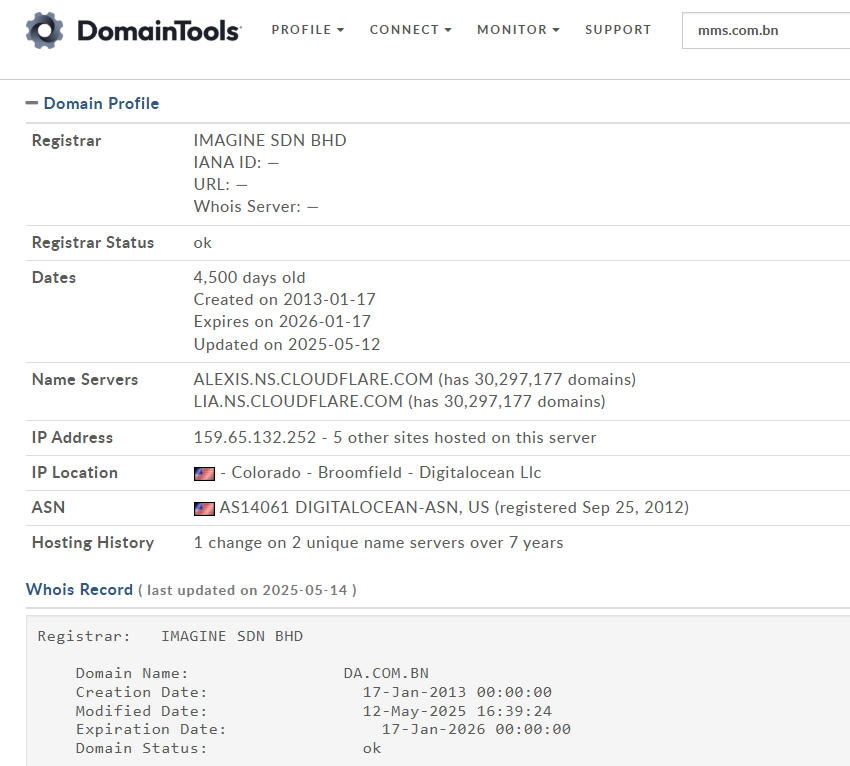Click the ALEXIS.NS.CLOUDFLARE.COM name server
This screenshot has height=766, width=850.
[x=313, y=379]
